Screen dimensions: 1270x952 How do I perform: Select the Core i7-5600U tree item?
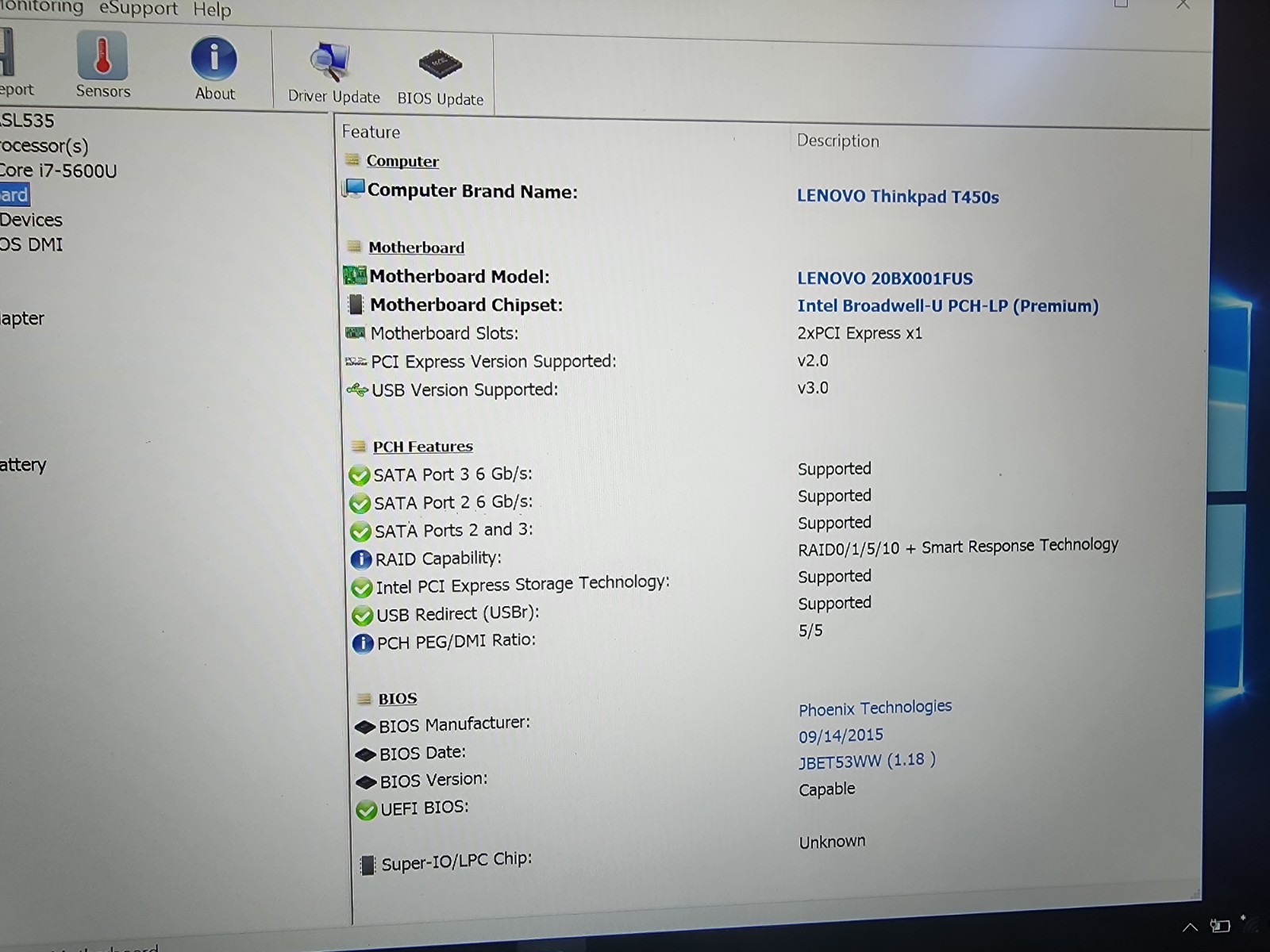59,171
